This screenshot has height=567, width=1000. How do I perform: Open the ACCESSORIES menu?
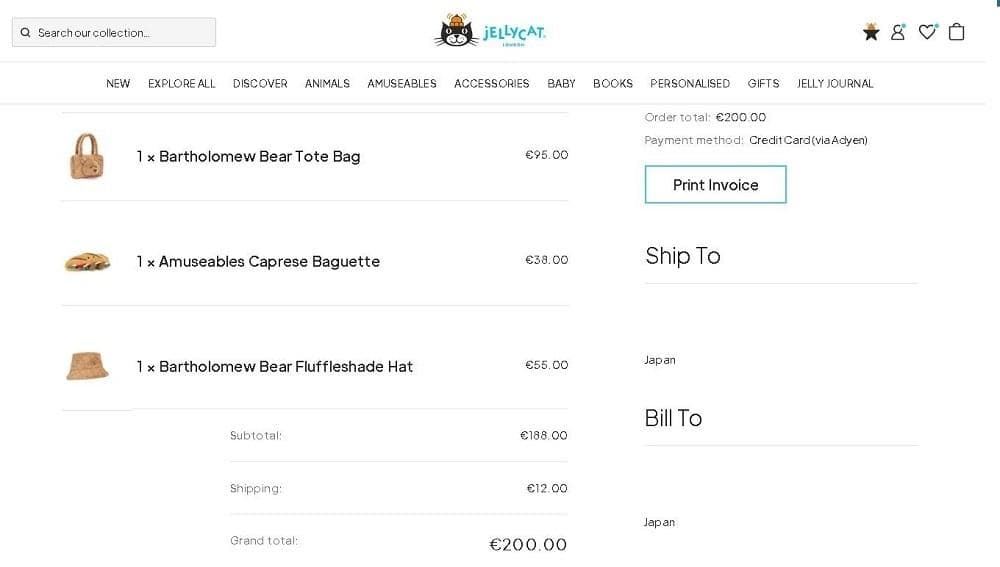(x=492, y=84)
